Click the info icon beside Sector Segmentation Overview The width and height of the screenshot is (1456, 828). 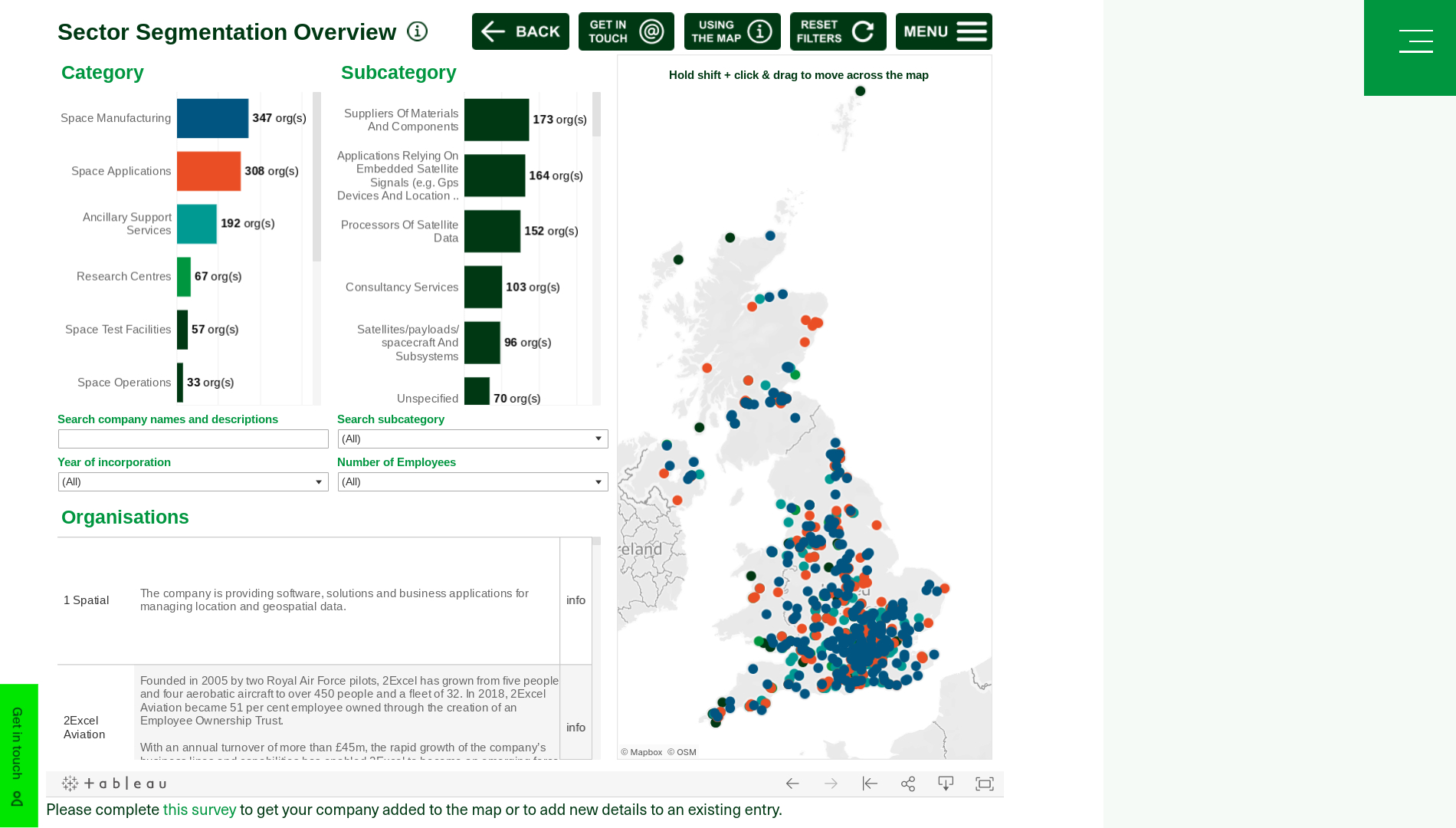point(416,31)
